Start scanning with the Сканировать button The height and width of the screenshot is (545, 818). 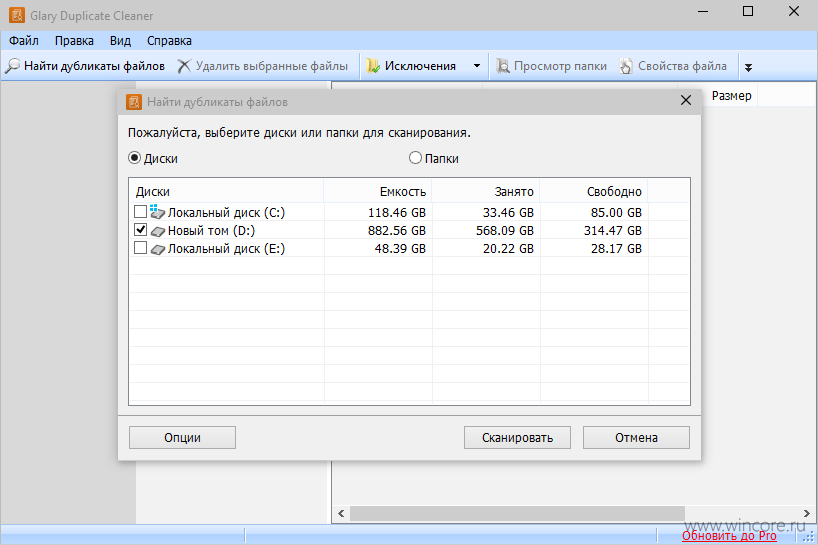pos(517,438)
